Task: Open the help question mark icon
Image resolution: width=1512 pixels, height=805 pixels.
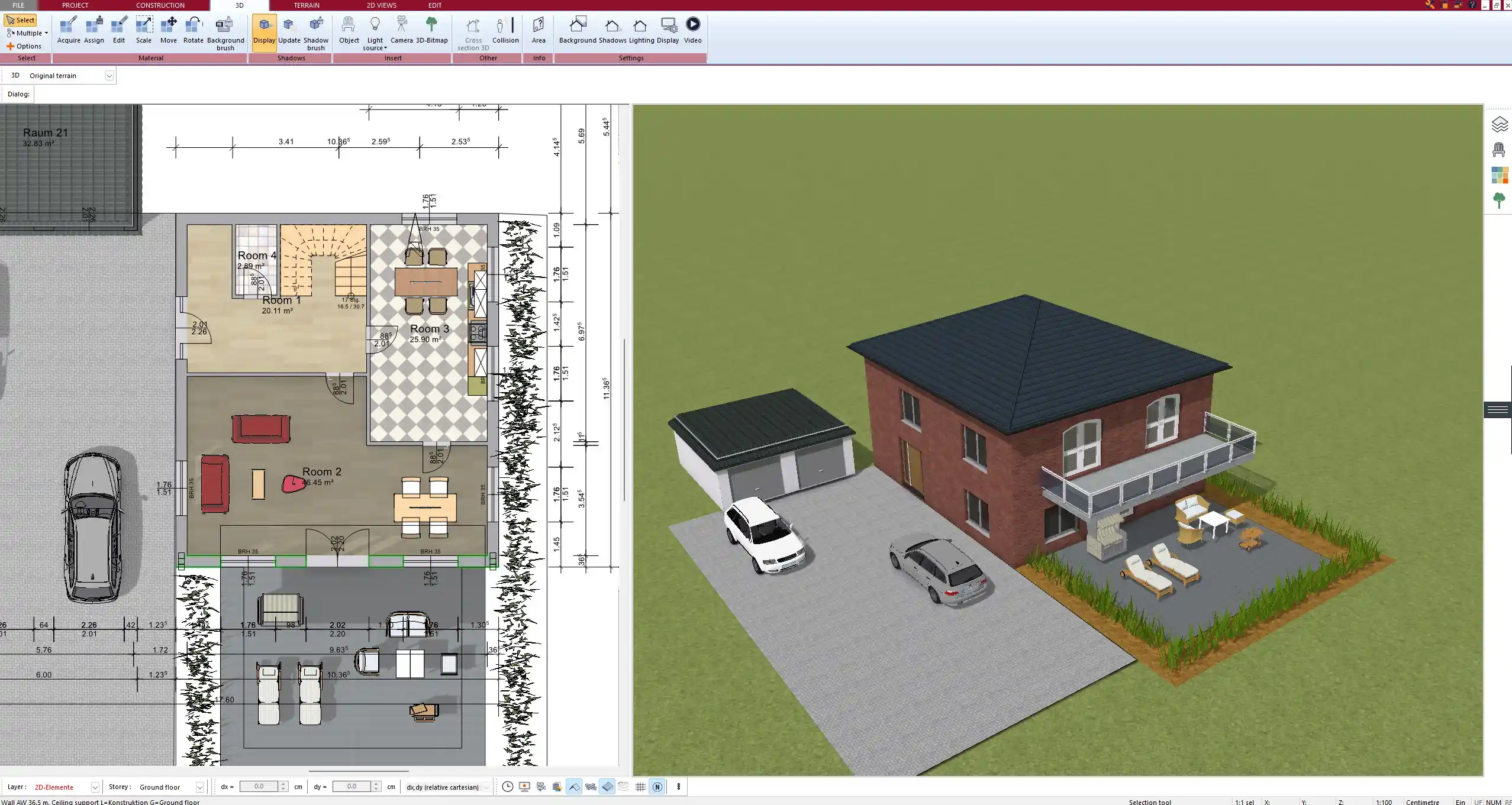Action: click(1471, 5)
